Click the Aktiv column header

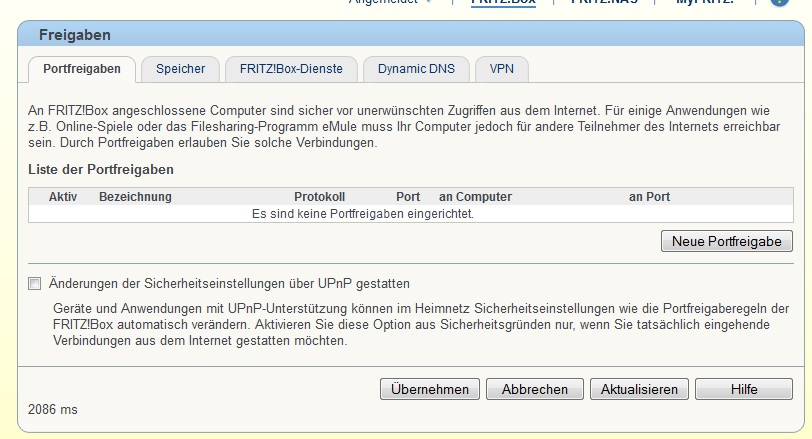coord(63,197)
